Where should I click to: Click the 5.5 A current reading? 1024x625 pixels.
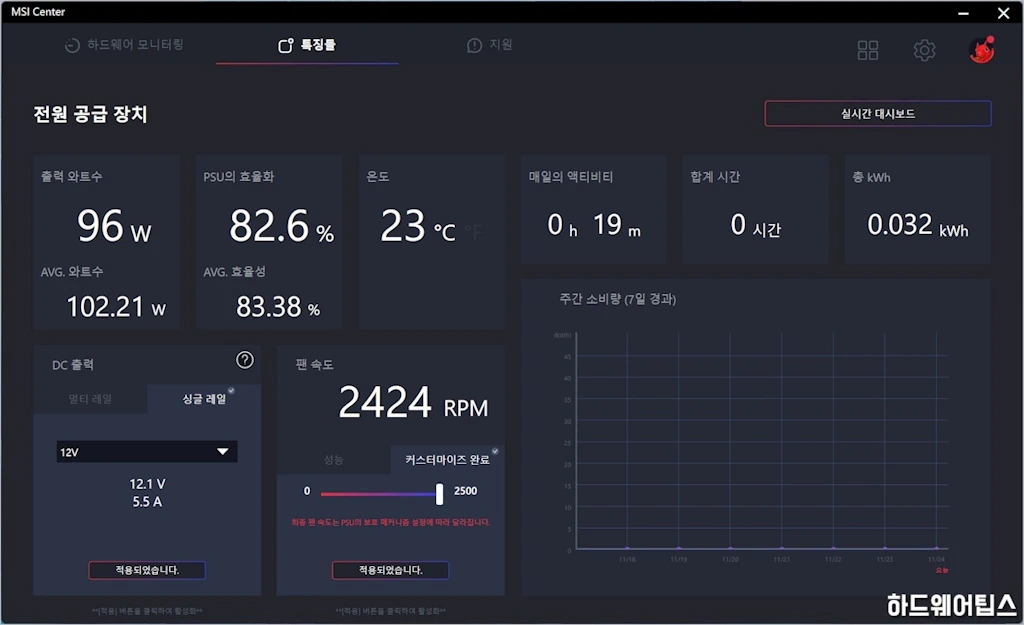click(147, 502)
